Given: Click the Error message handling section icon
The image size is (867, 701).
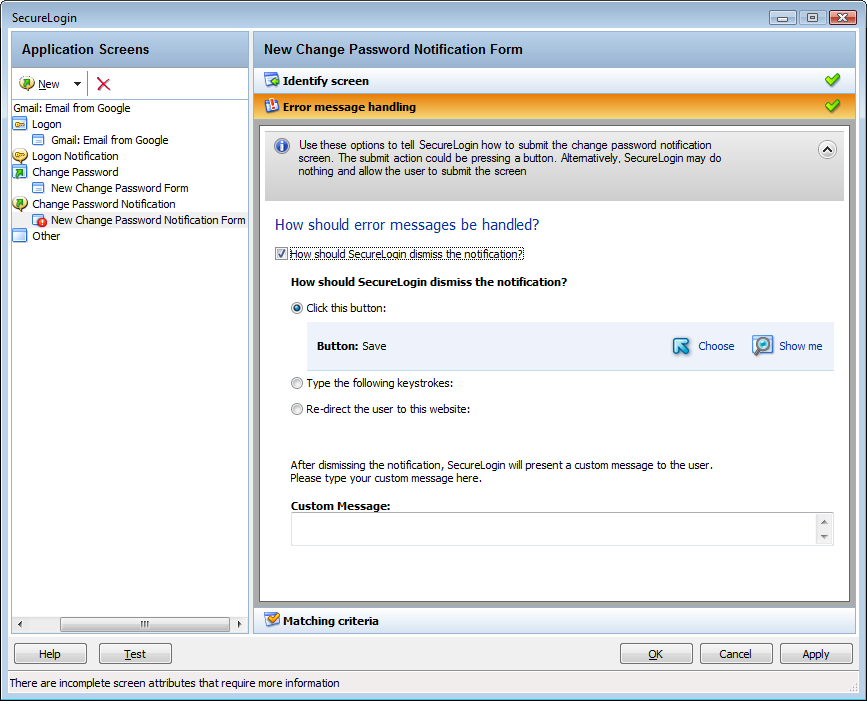Looking at the screenshot, I should point(271,106).
